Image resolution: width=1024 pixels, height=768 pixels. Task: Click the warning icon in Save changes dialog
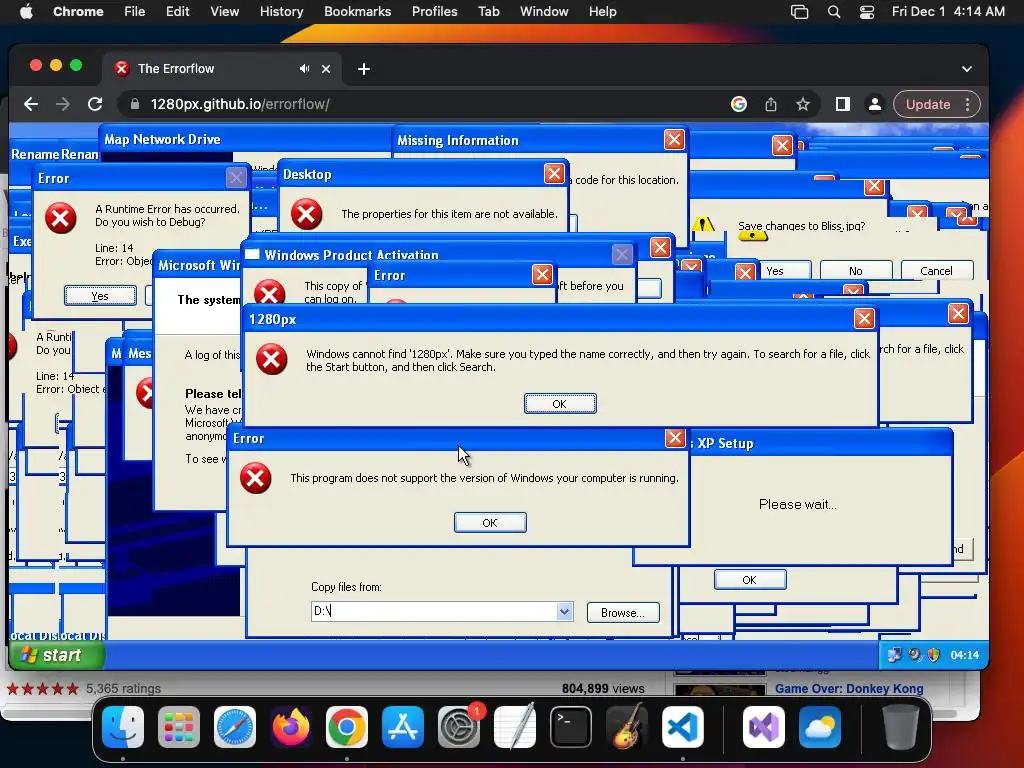pos(703,225)
